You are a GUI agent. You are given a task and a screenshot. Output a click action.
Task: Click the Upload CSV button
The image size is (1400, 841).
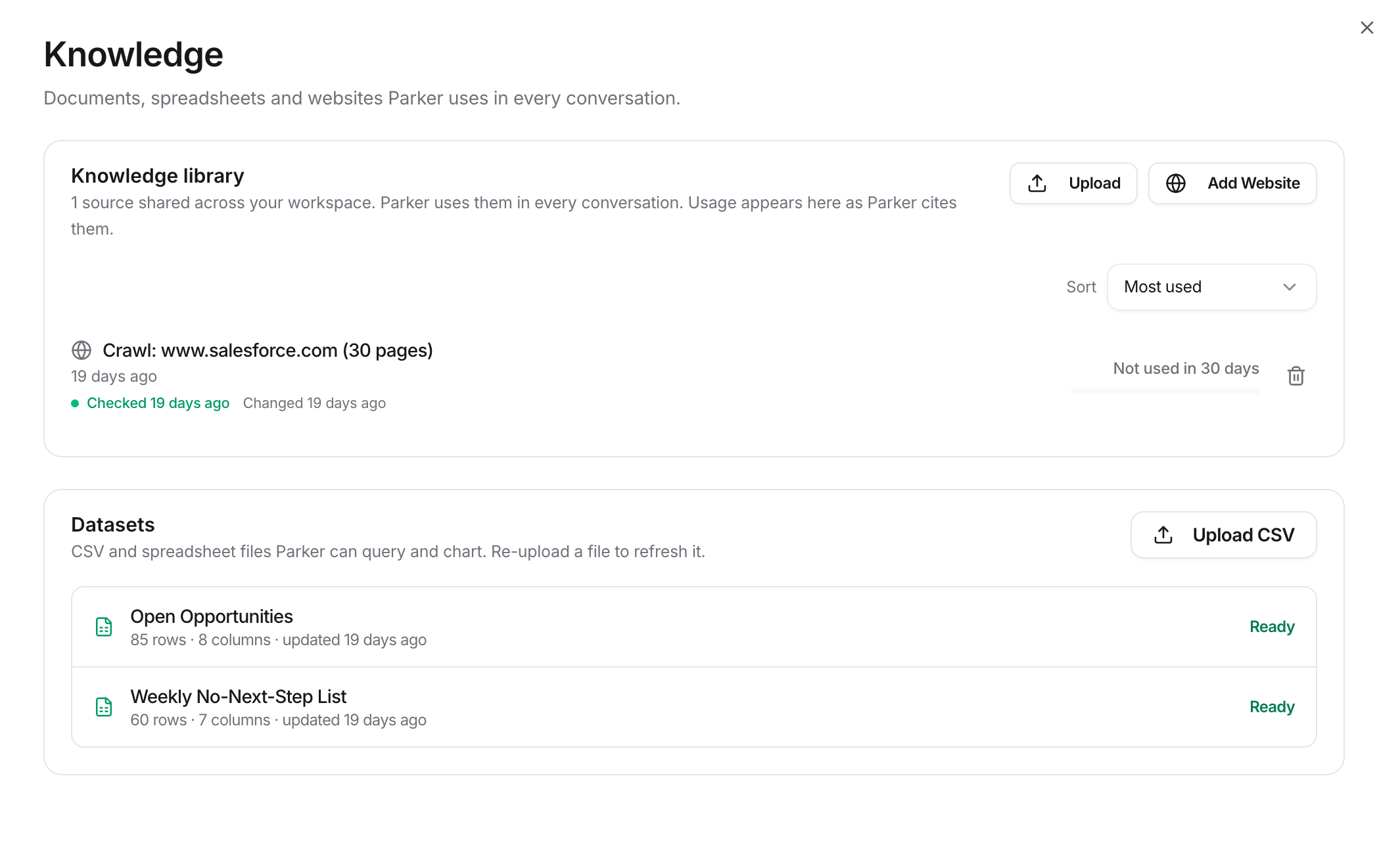click(x=1223, y=535)
